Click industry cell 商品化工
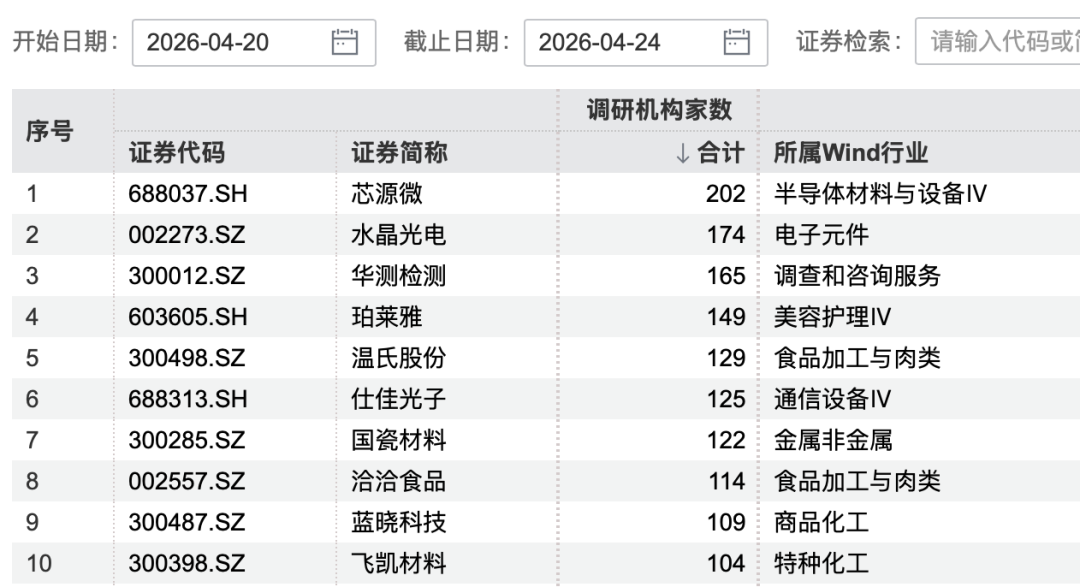The height and width of the screenshot is (587, 1080). pyautogui.click(x=822, y=522)
